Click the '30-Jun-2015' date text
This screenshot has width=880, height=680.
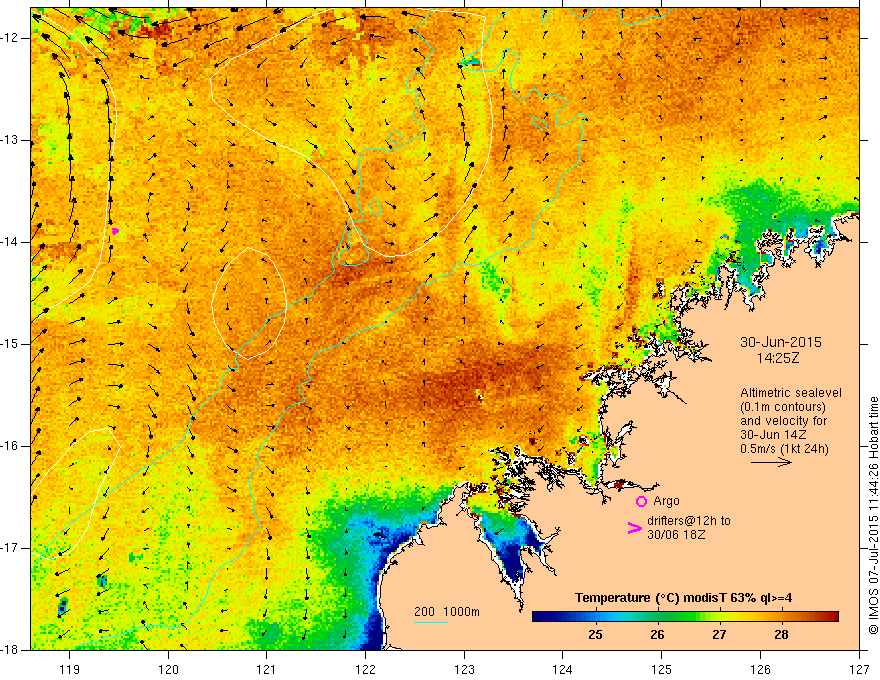pyautogui.click(x=781, y=342)
